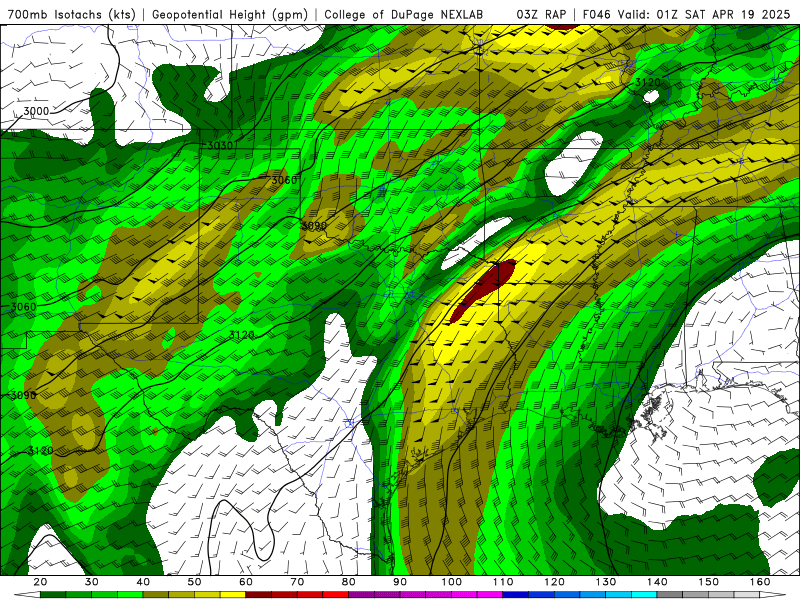Viewport: 800px width, 600px height.
Task: Click the "3120" contour label in lower left
Action: click(40, 451)
